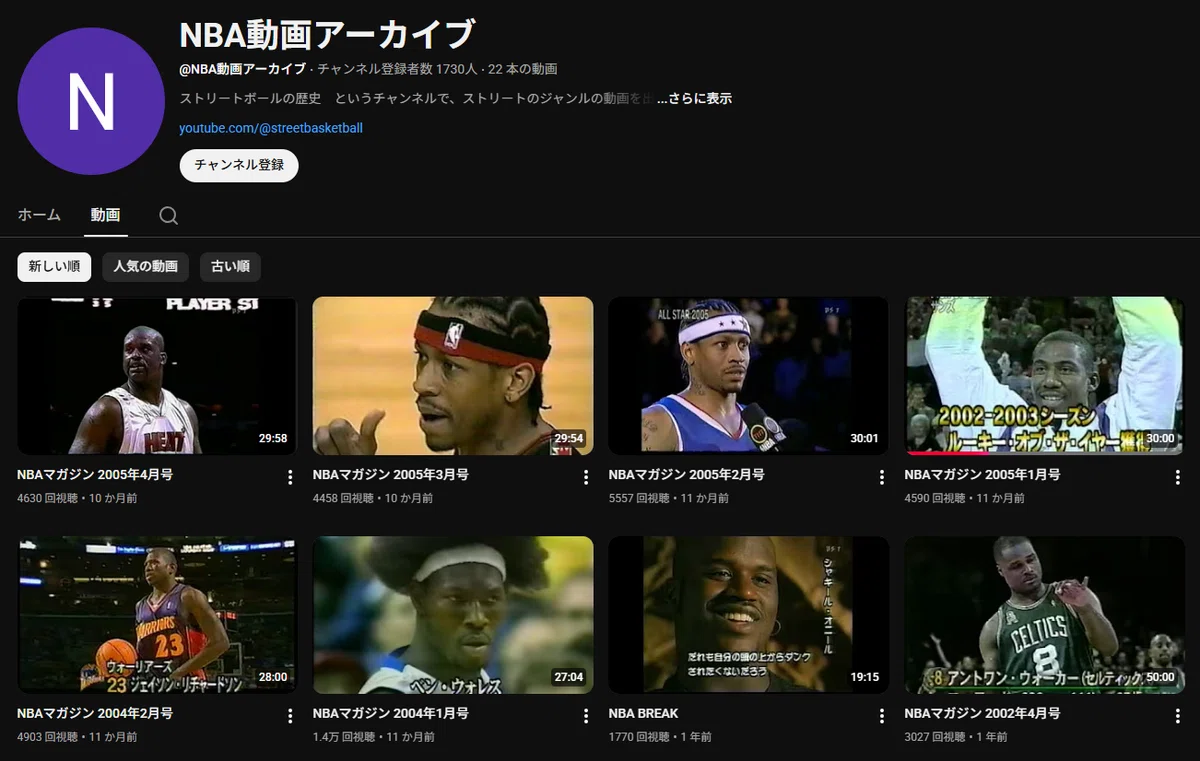Open video title NBAマガジン 2005年2月号
1200x761 pixels.
pos(687,474)
